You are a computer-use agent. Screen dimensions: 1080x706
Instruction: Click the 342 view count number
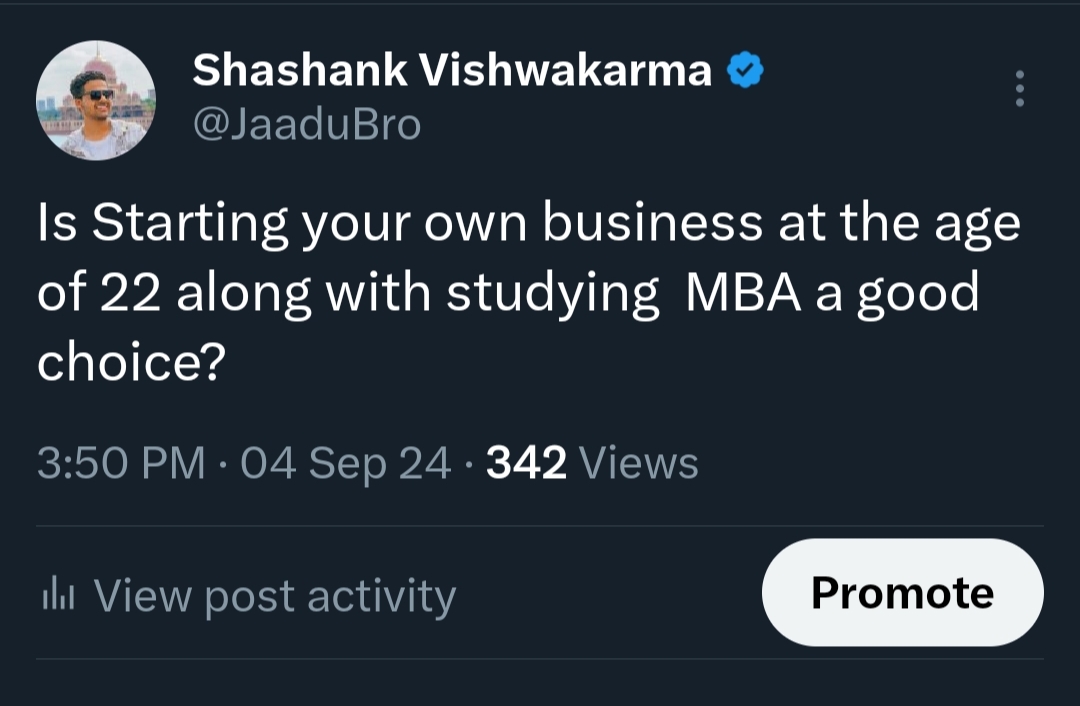[526, 464]
